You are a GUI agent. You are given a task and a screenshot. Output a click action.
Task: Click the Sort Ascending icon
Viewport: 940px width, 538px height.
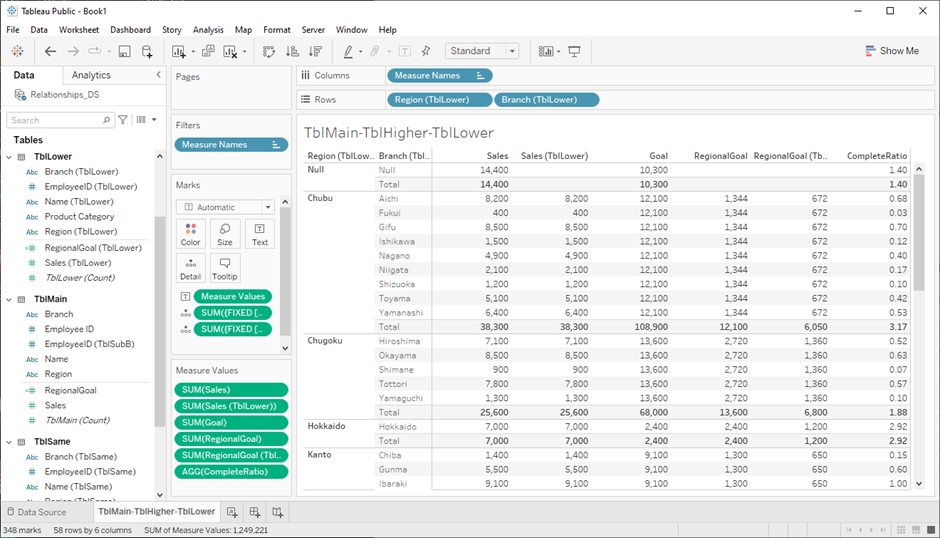click(x=293, y=52)
